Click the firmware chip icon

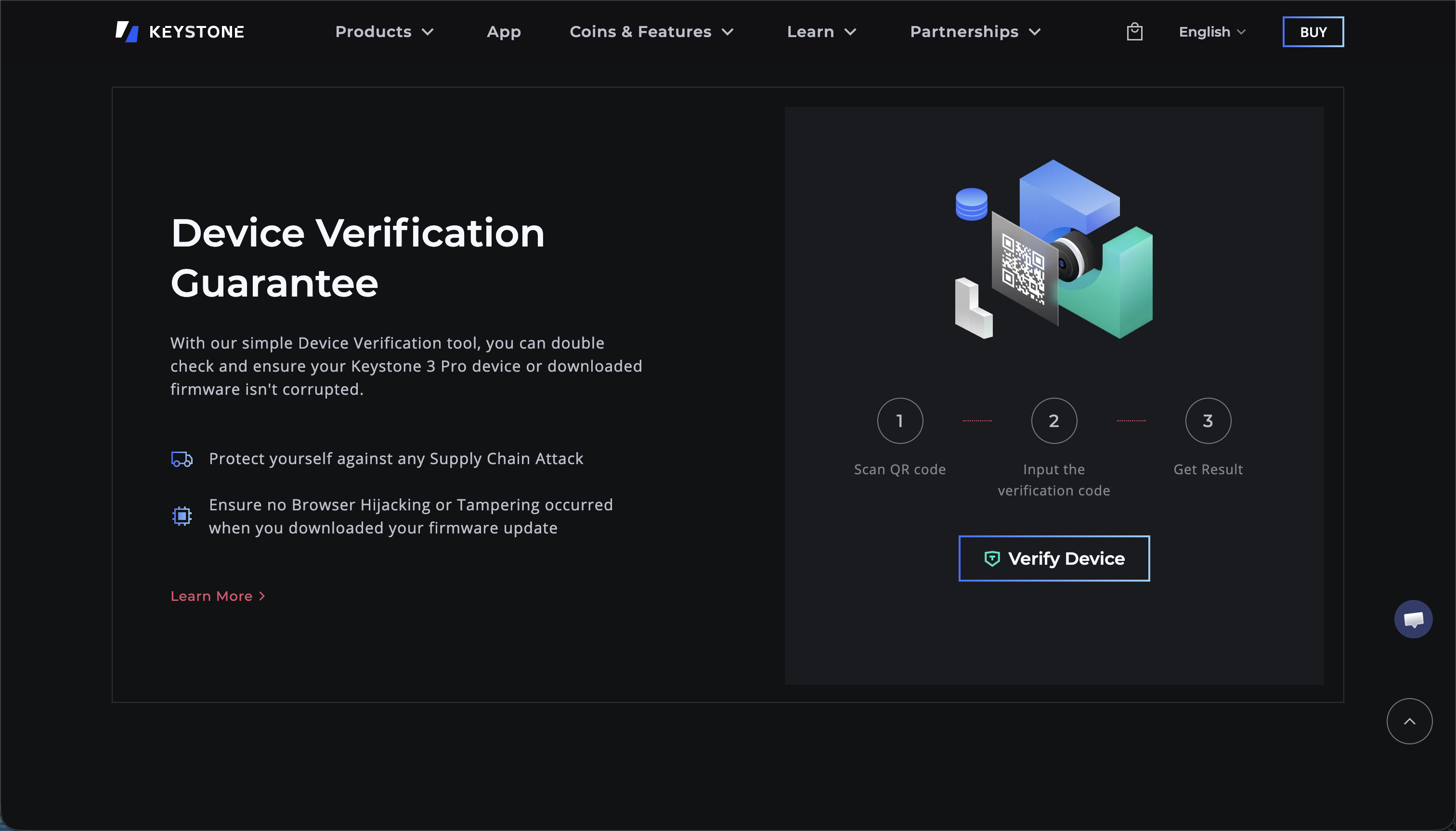pyautogui.click(x=182, y=516)
